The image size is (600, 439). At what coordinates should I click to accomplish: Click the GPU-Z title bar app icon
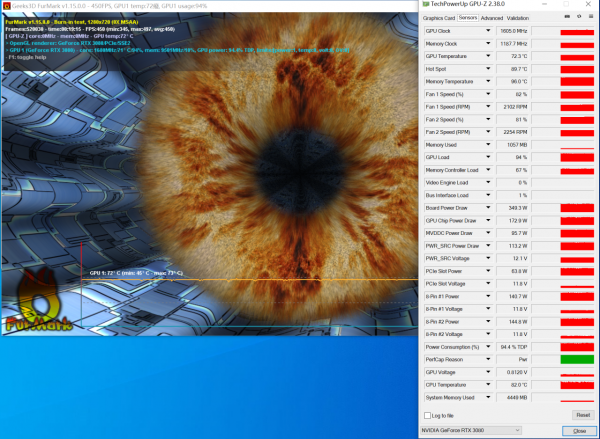click(x=426, y=5)
